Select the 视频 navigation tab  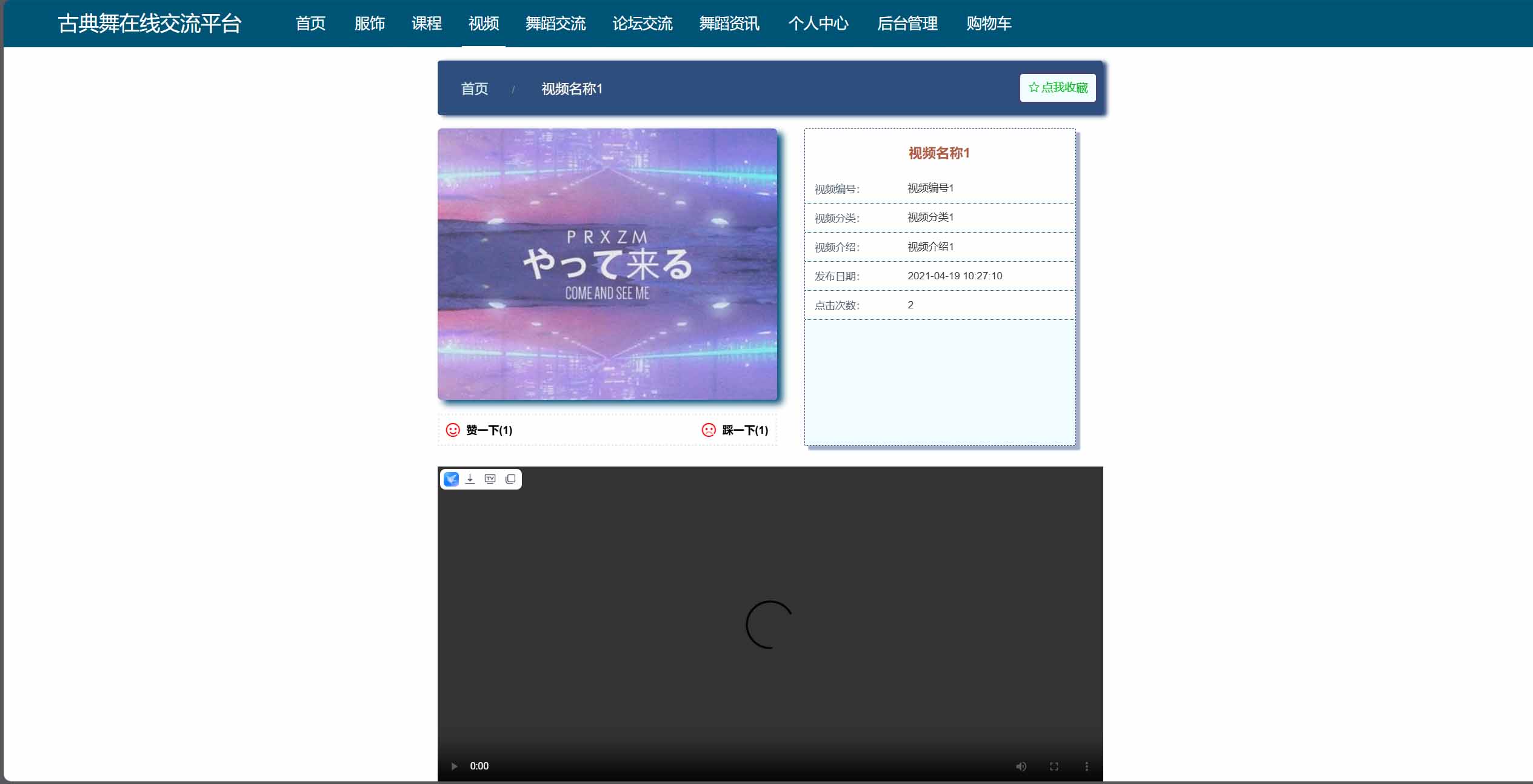[x=484, y=24]
